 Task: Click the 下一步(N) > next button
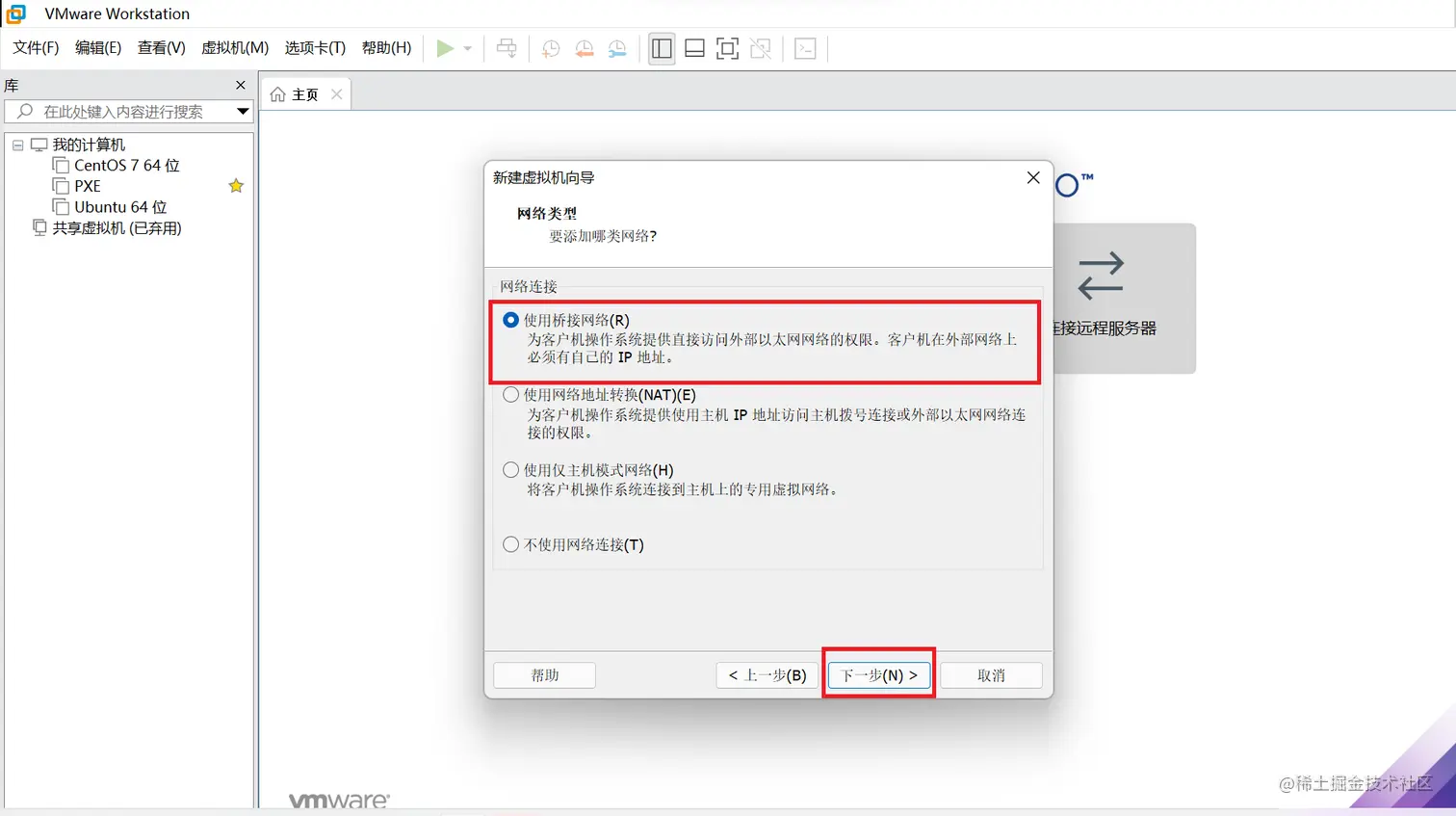click(879, 675)
